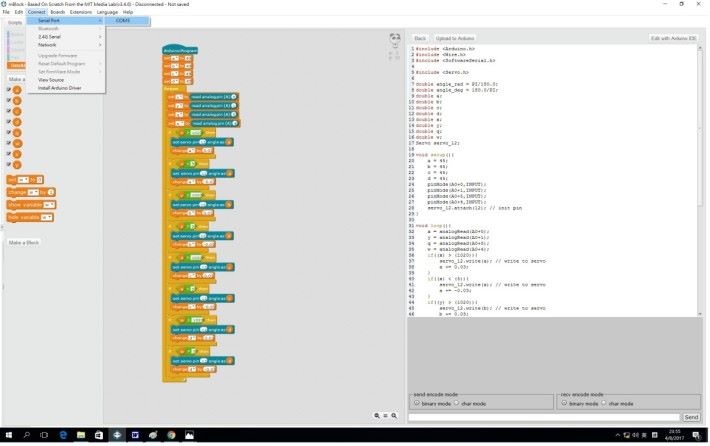Image resolution: width=710 pixels, height=446 pixels.
Task: Switch to the Scripts tab
Action: [14, 23]
